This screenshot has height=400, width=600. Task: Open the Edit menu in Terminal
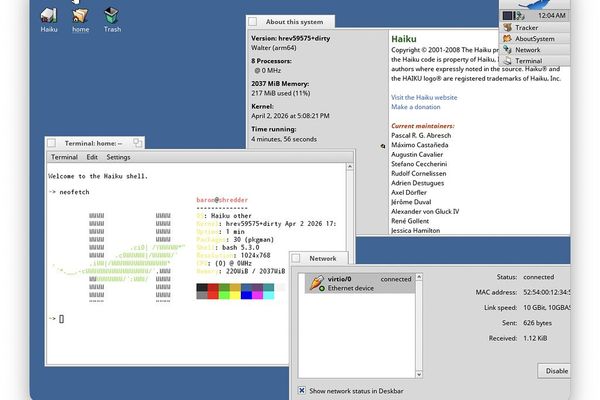click(x=92, y=157)
